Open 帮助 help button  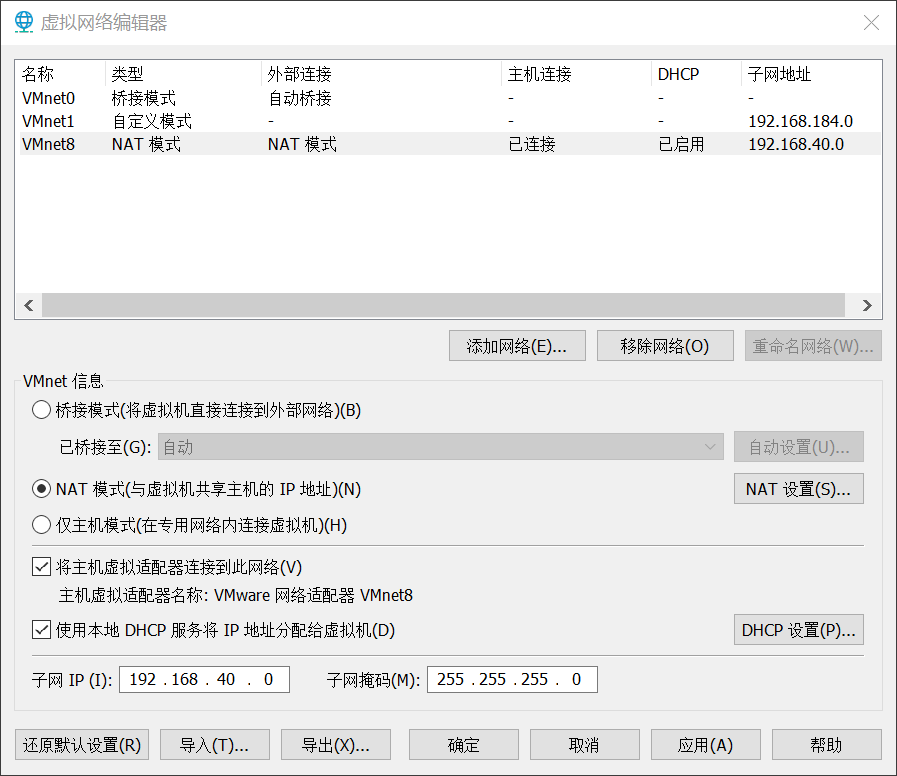tap(827, 745)
